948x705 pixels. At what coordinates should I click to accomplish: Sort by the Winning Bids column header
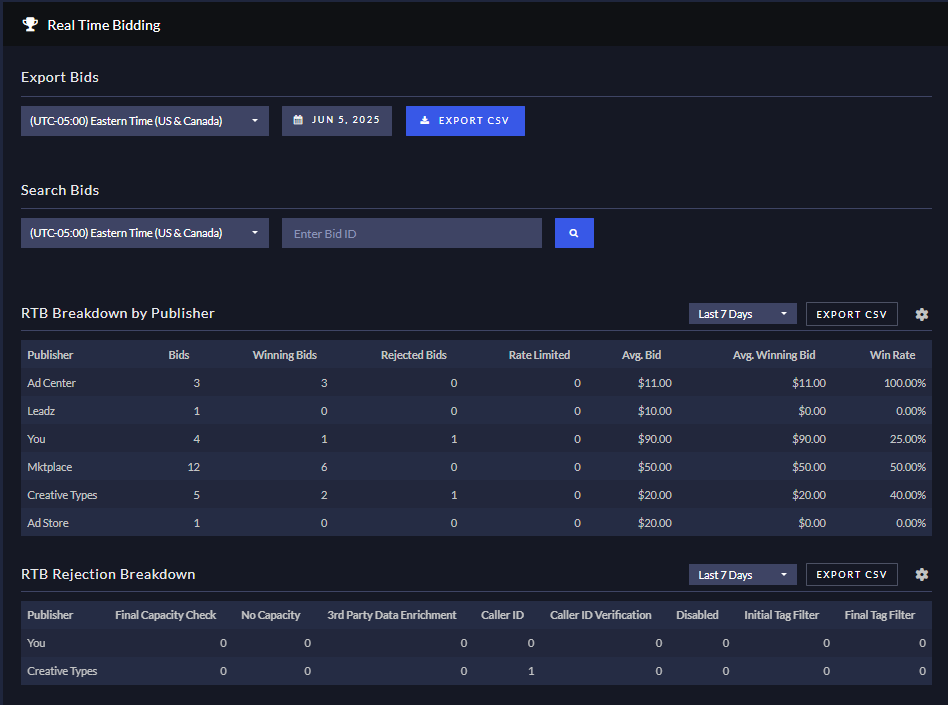284,355
